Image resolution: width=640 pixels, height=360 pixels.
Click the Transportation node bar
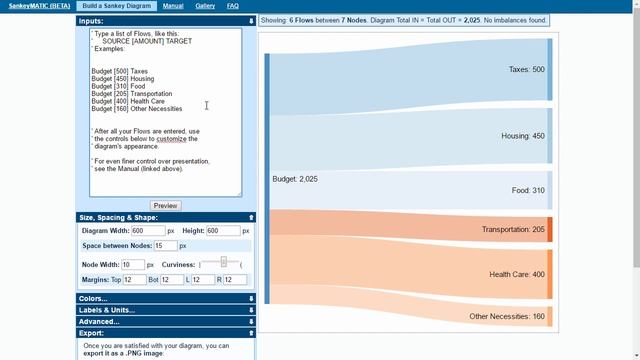point(550,229)
